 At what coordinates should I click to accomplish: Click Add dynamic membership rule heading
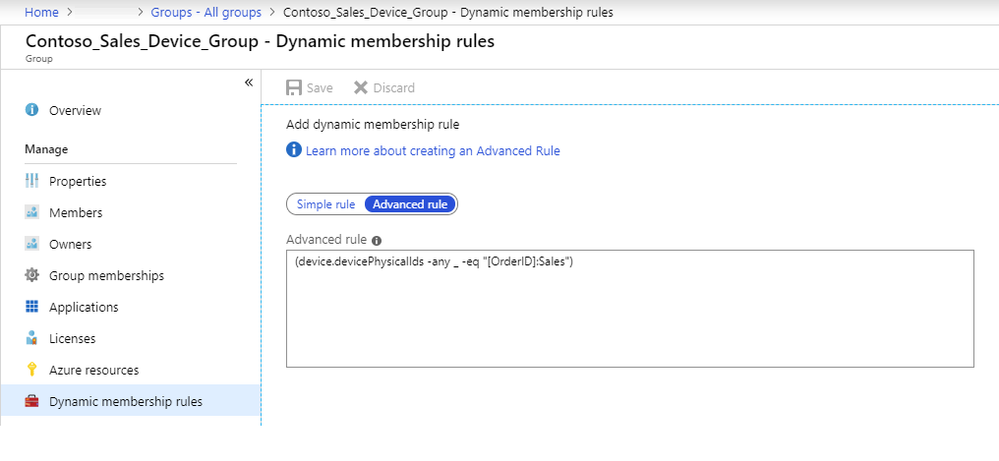373,125
